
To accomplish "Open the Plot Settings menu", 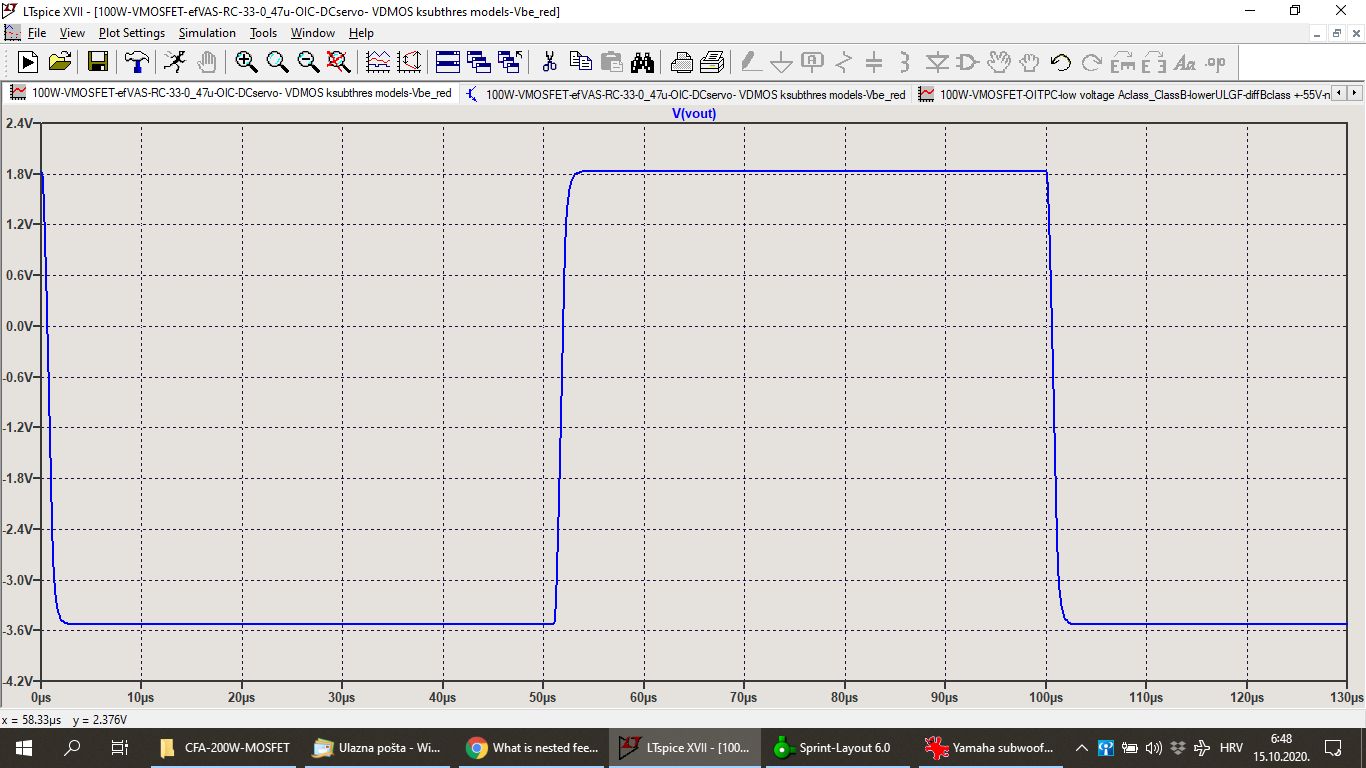I will [x=132, y=33].
